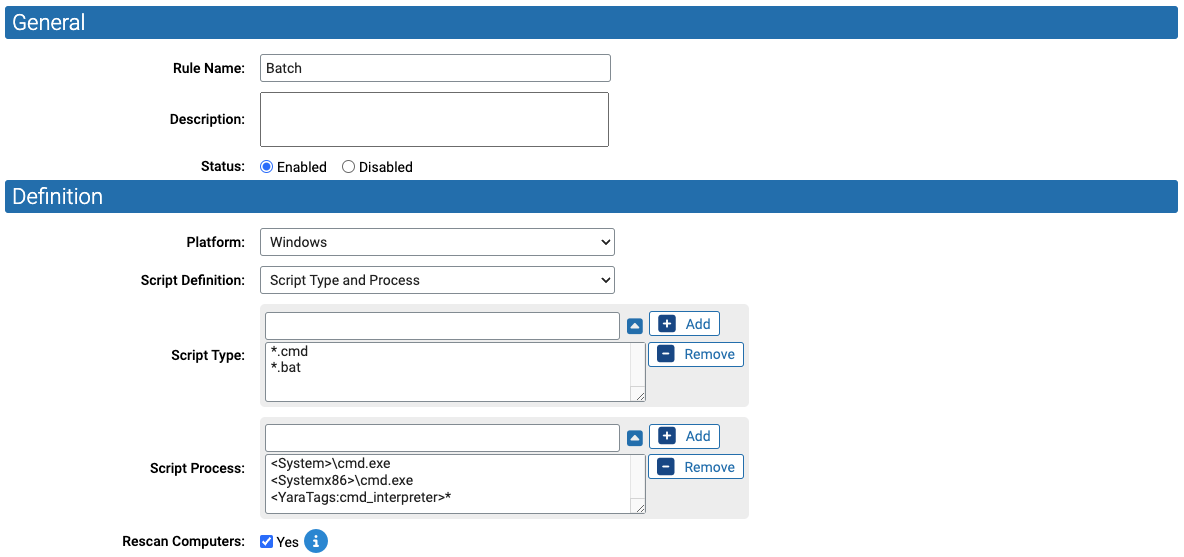Click plus icon to add Script Process

pos(667,436)
